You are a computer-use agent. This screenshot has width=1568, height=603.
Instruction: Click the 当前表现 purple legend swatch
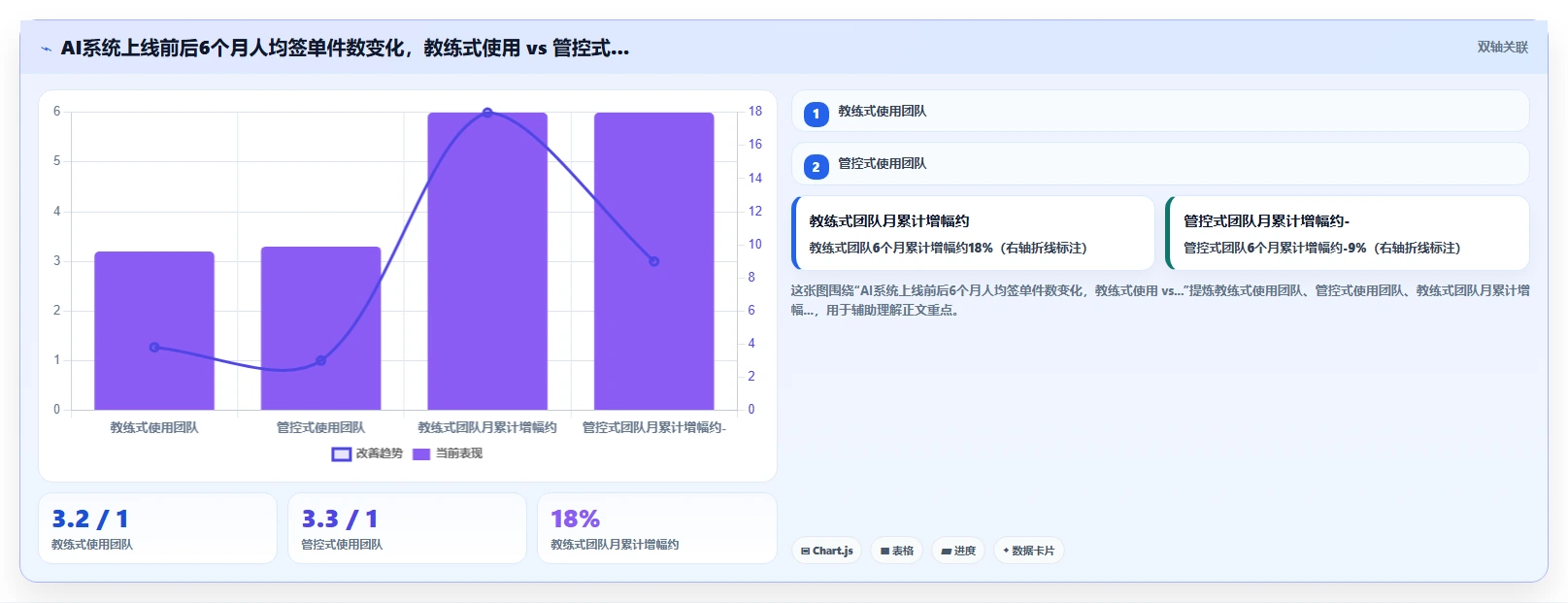421,454
